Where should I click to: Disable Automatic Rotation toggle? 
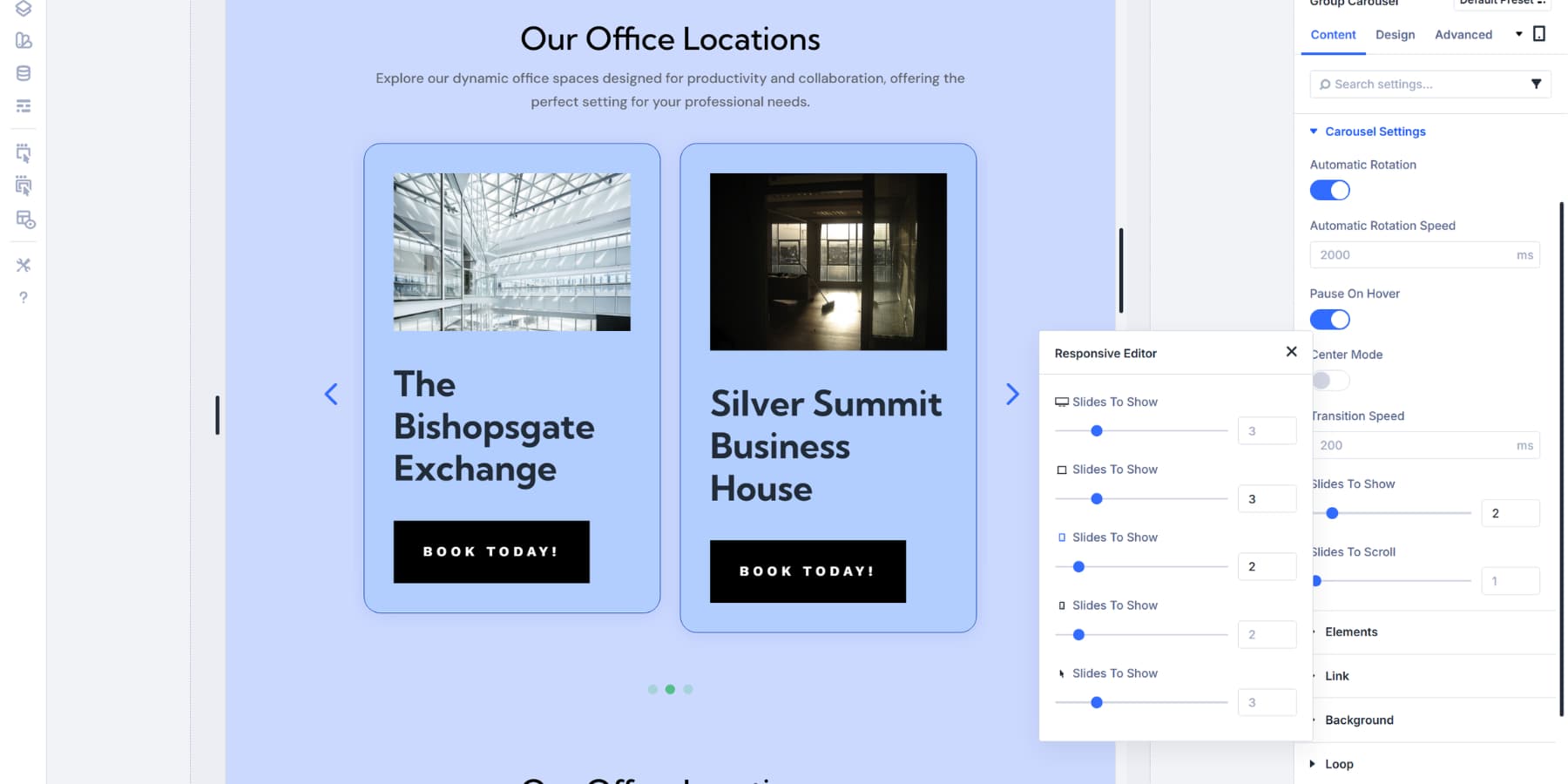click(1329, 190)
